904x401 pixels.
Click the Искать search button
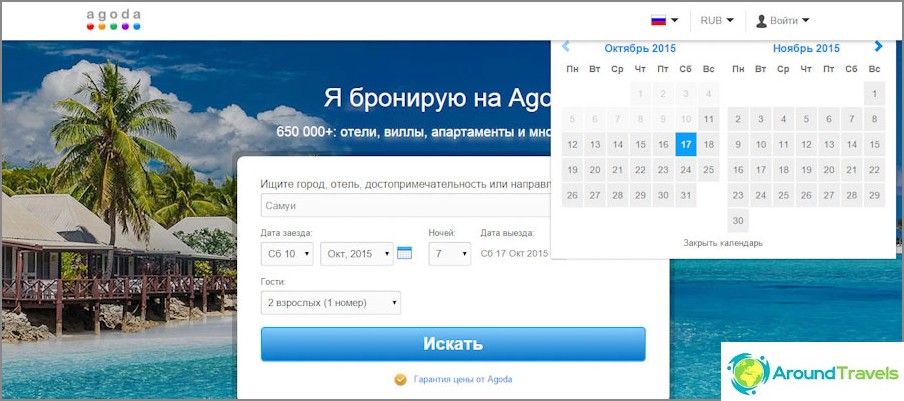click(453, 344)
